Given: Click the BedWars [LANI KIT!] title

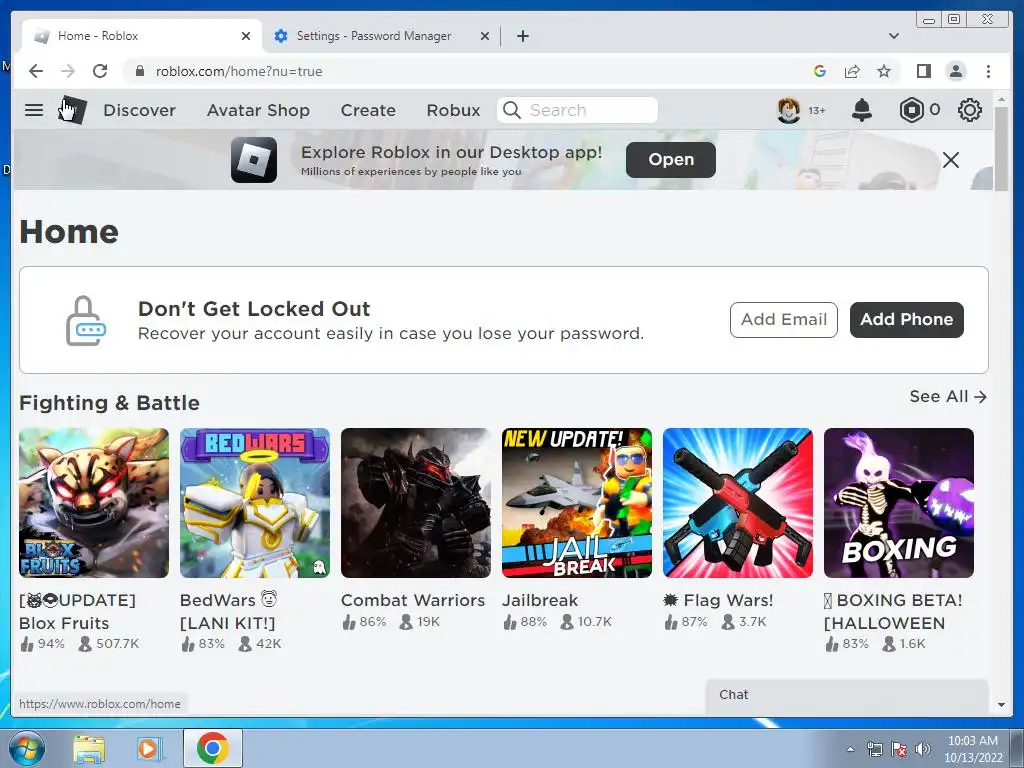Looking at the screenshot, I should (x=228, y=611).
